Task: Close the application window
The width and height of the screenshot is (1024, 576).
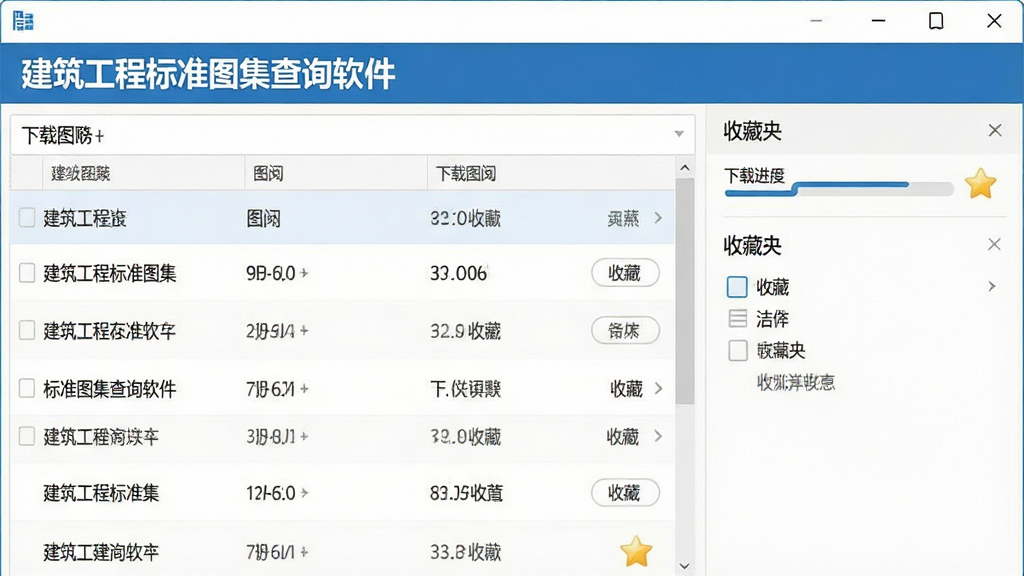Action: 994,21
